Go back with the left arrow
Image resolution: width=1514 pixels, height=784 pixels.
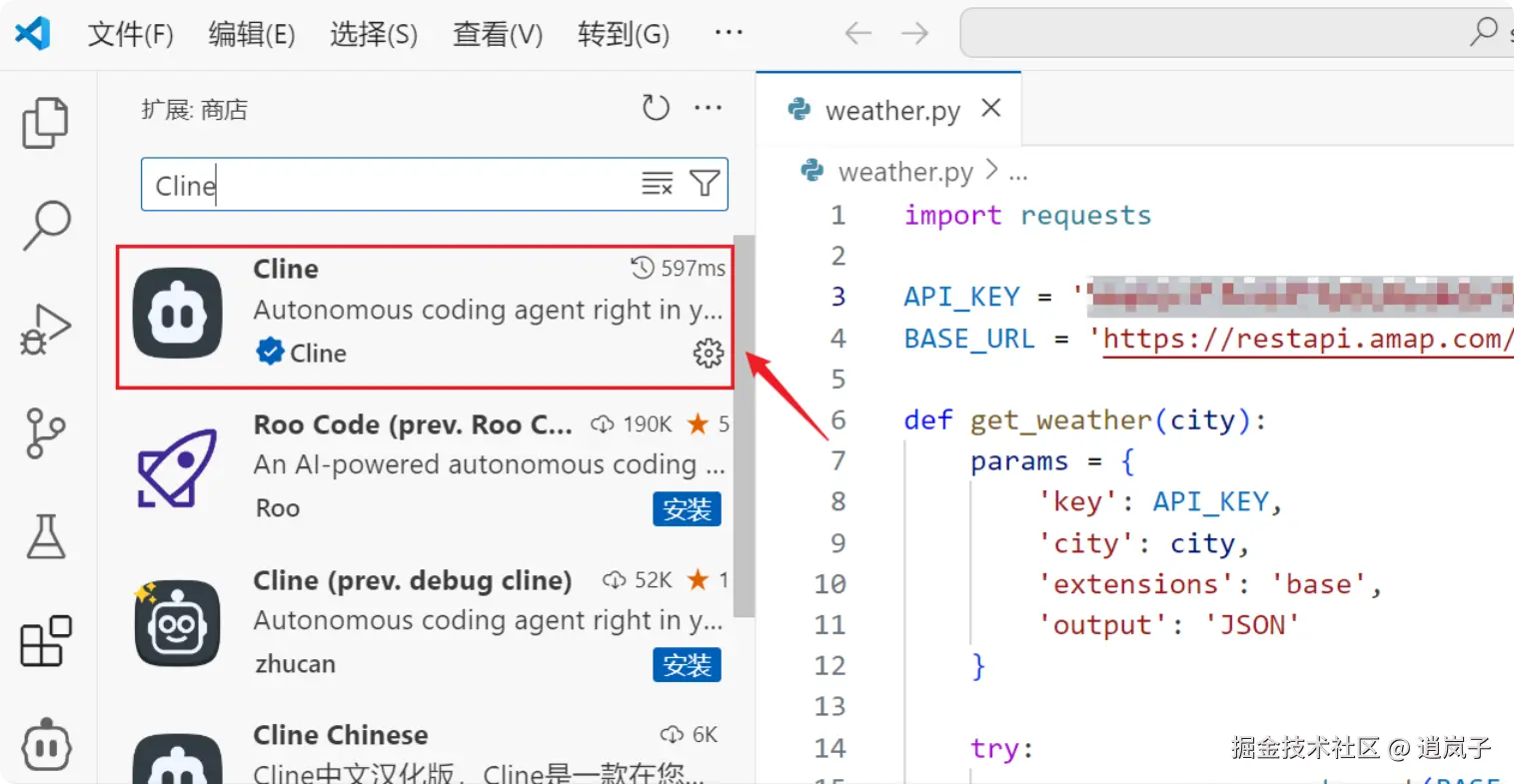point(858,34)
